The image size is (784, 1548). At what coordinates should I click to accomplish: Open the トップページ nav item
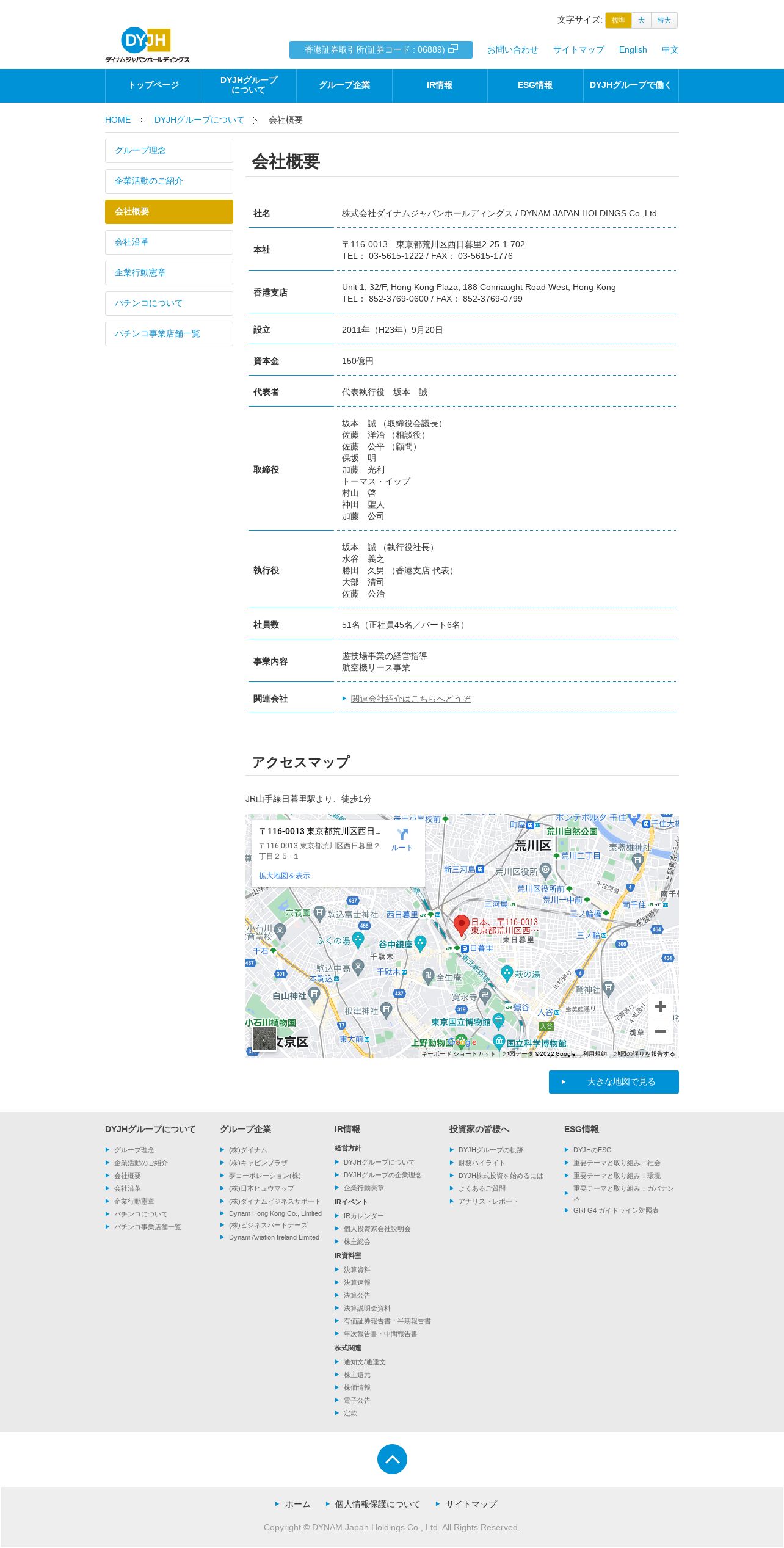pos(153,85)
